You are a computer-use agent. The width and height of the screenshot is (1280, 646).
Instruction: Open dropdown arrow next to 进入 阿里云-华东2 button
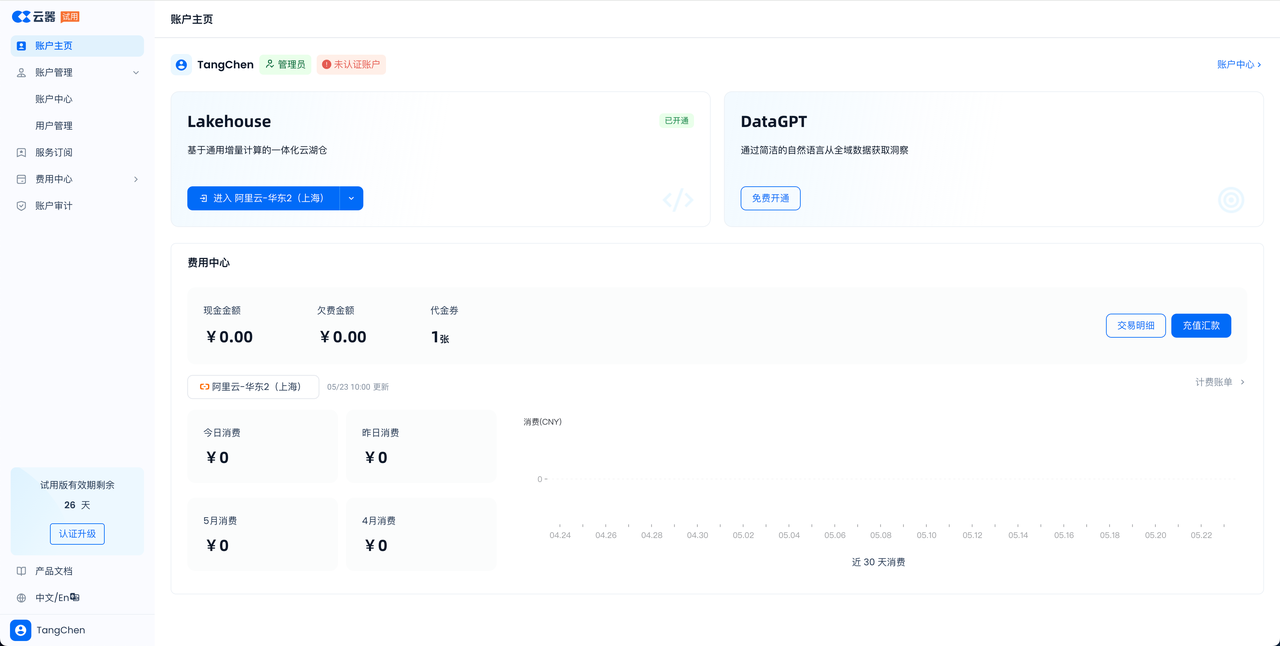351,198
